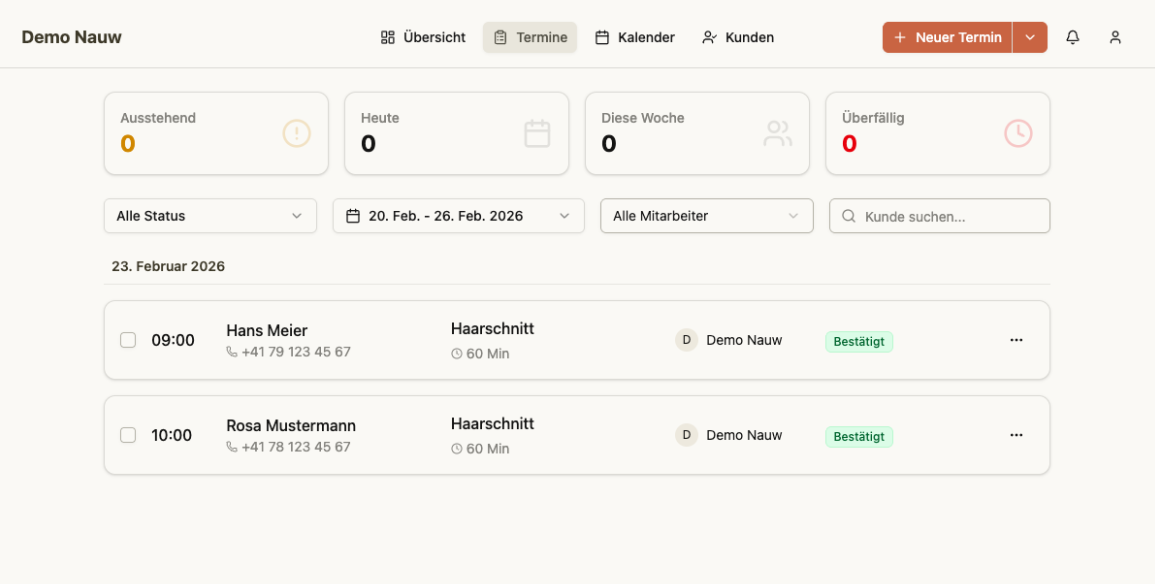Click the Bestätigt badge for Rosa Mustermann
This screenshot has height=584, width=1155.
click(859, 437)
